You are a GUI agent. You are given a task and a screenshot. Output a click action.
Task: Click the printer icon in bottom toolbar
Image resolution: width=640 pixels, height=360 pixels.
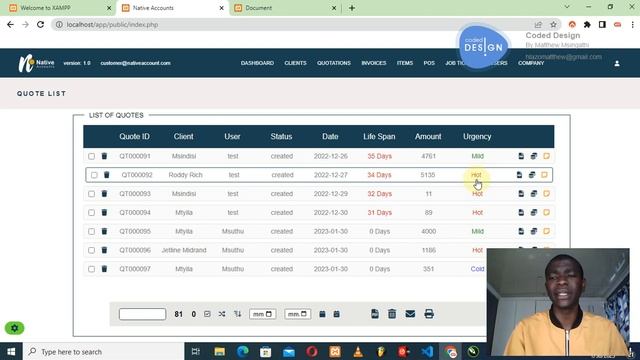coord(429,314)
